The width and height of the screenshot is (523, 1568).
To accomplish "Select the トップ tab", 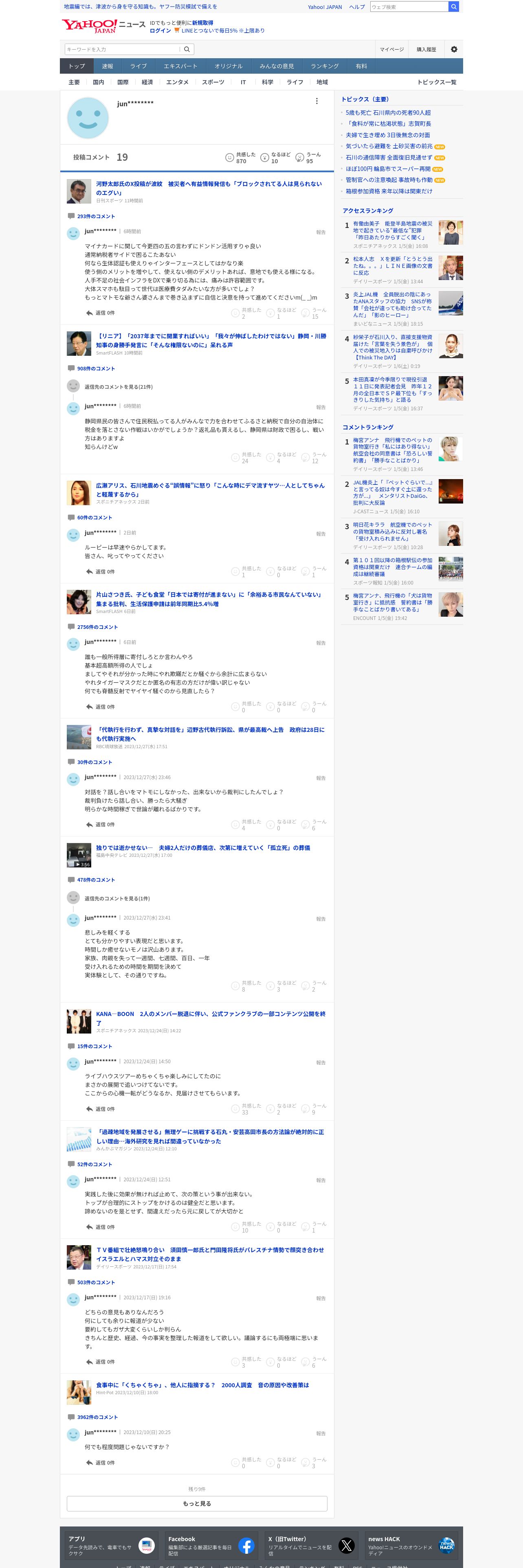I will (x=77, y=66).
